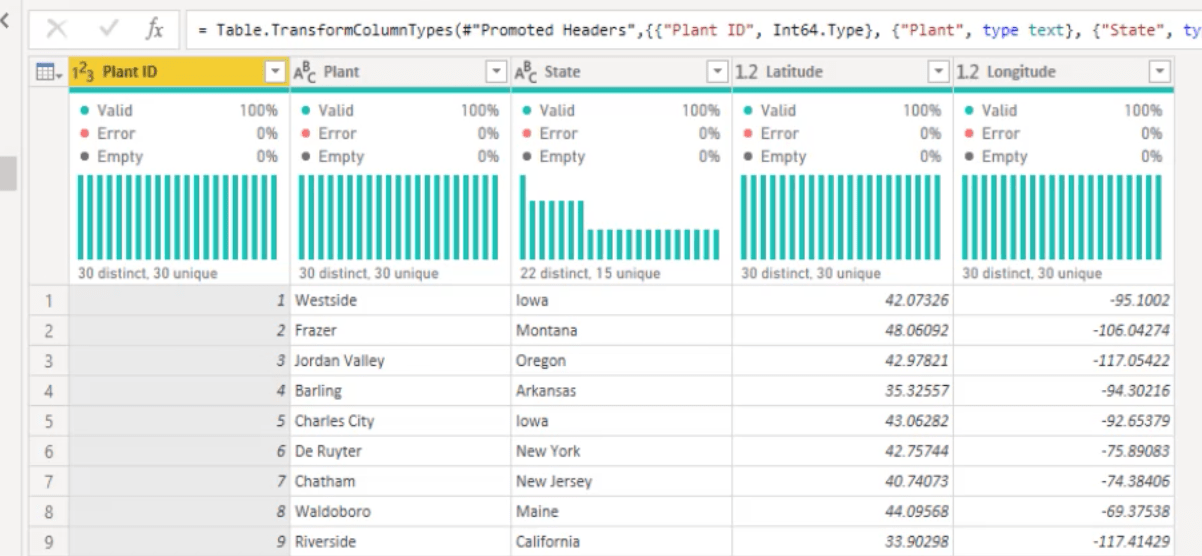Select the Latitude value 35.32557
Image resolution: width=1202 pixels, height=556 pixels.
[x=842, y=391]
